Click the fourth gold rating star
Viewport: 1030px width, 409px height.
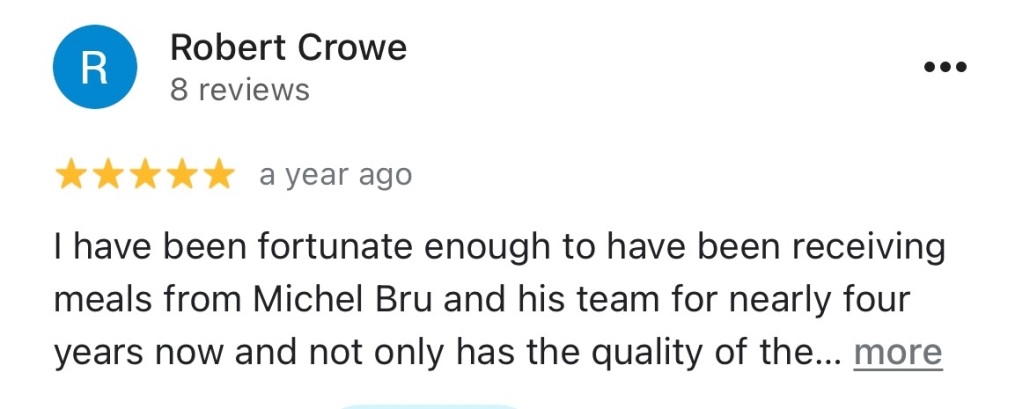tap(181, 176)
